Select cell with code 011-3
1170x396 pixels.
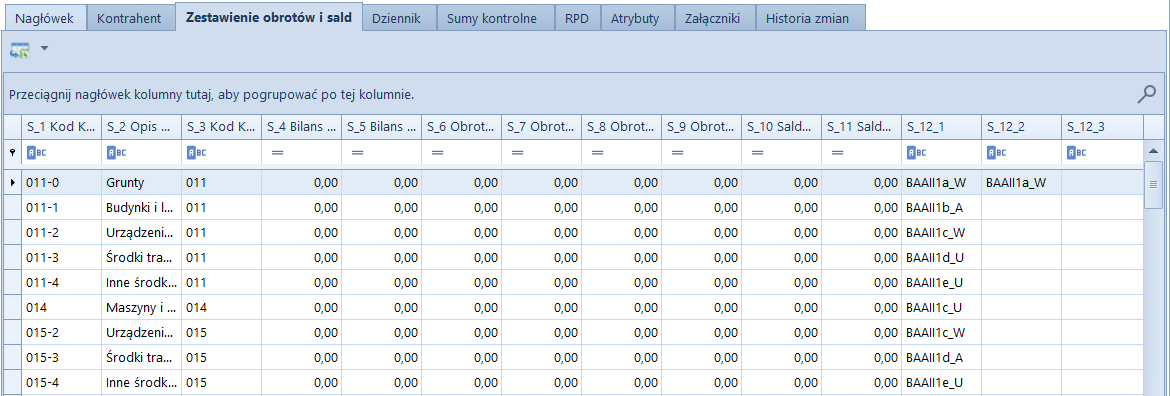pos(61,257)
